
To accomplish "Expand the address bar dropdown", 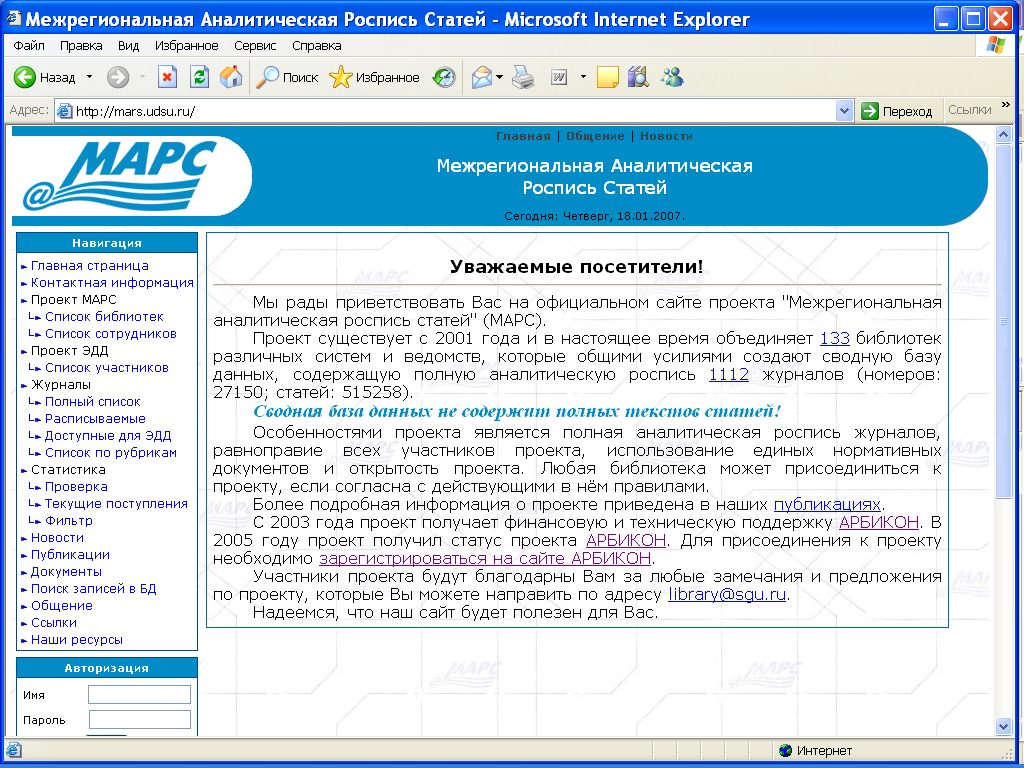I will [844, 111].
